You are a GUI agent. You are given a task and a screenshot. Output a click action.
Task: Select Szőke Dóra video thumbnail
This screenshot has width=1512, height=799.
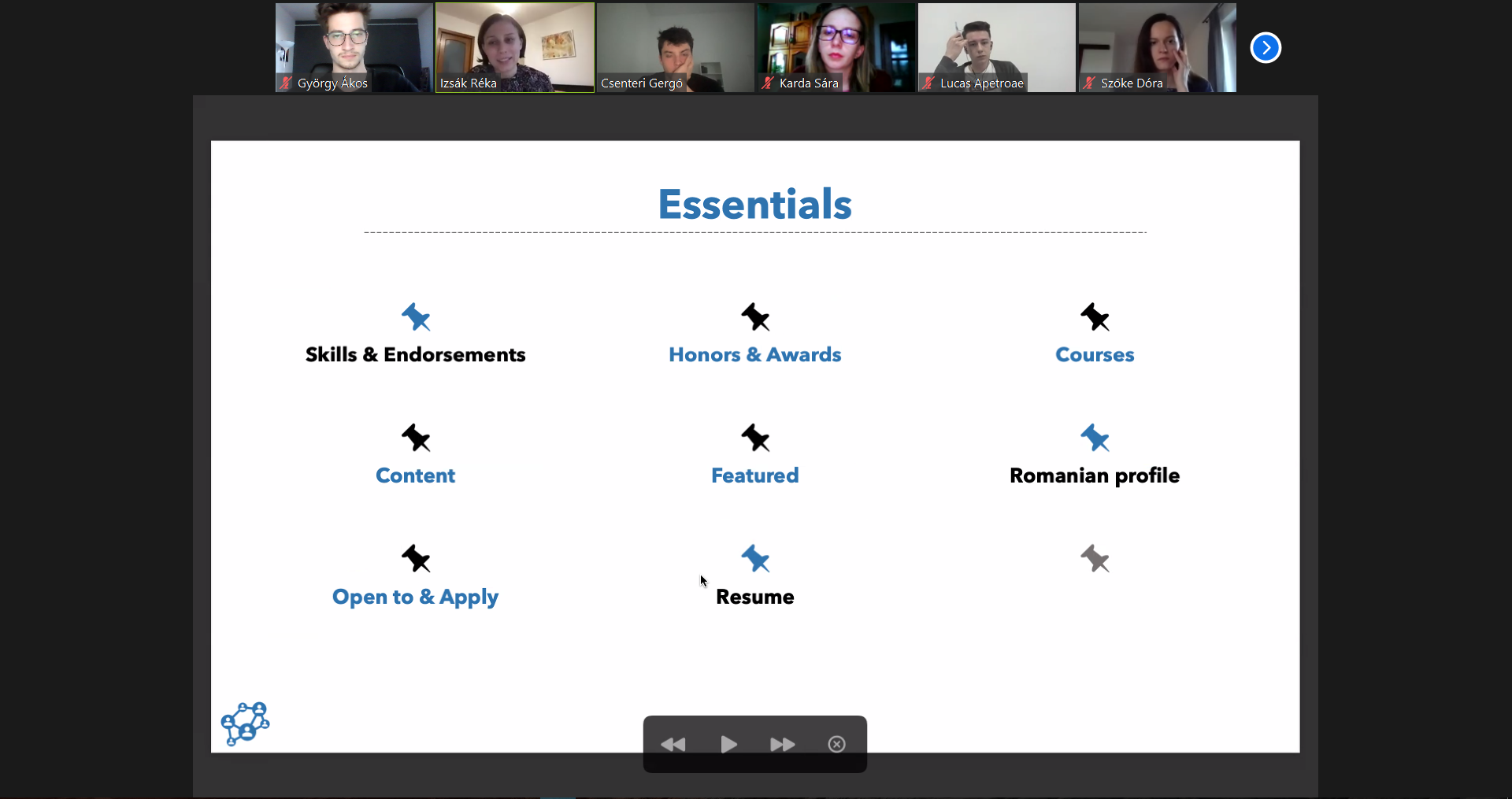tap(1158, 47)
